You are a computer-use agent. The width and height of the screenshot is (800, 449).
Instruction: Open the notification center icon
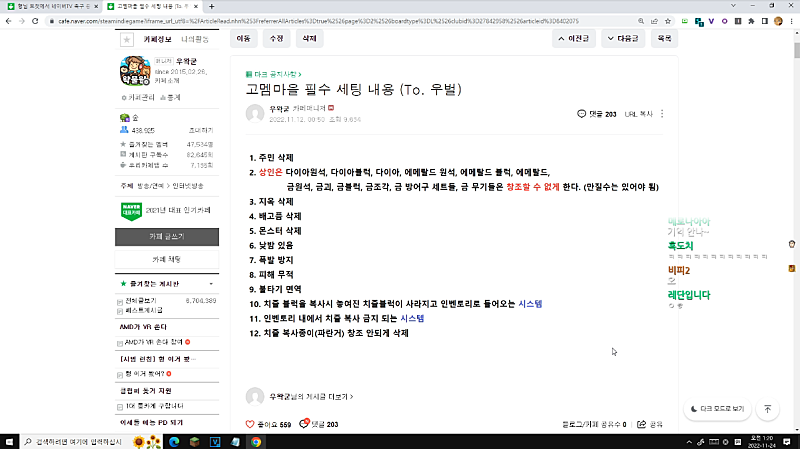tap(787, 442)
